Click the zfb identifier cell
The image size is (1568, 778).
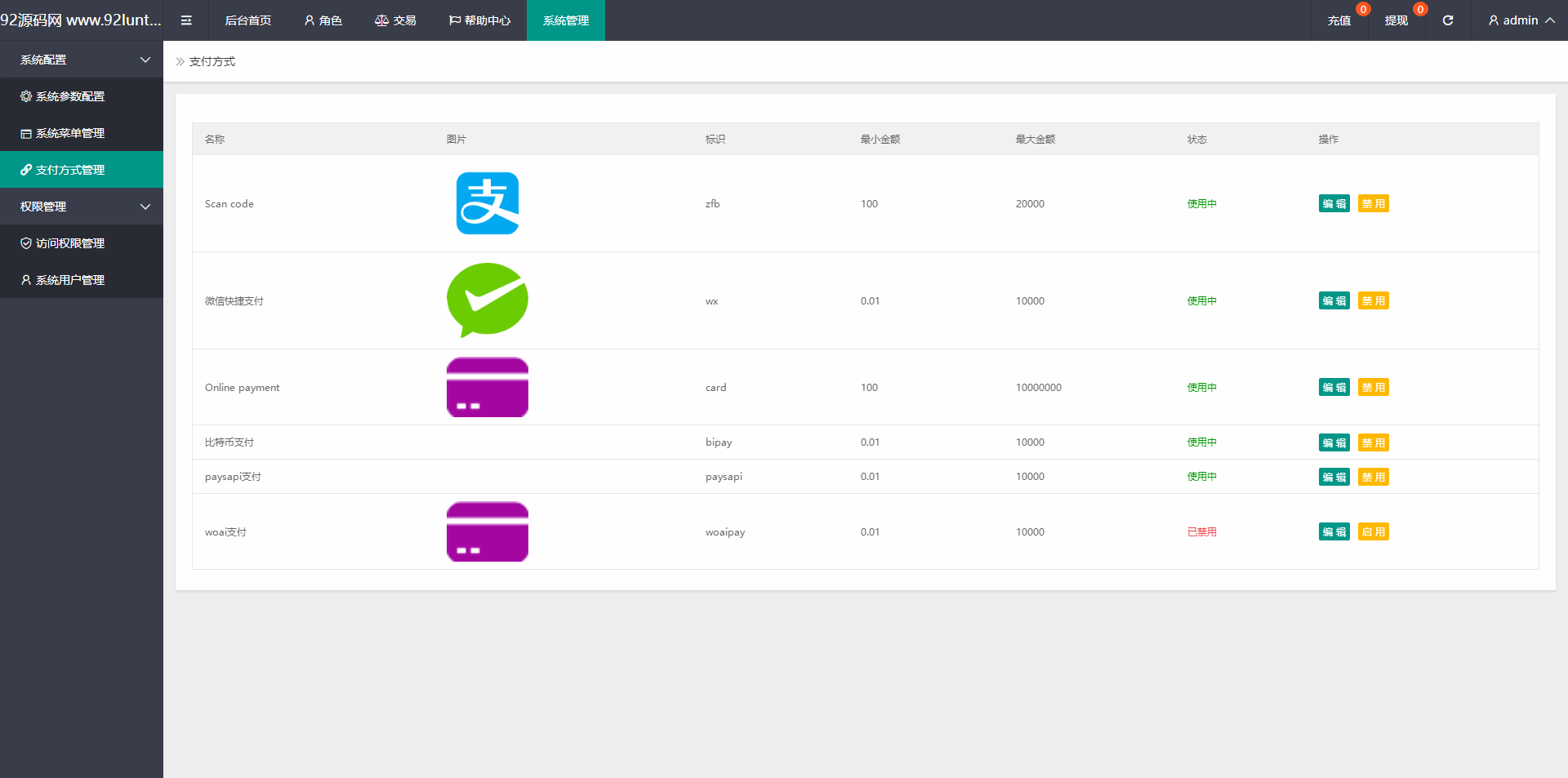[x=713, y=203]
